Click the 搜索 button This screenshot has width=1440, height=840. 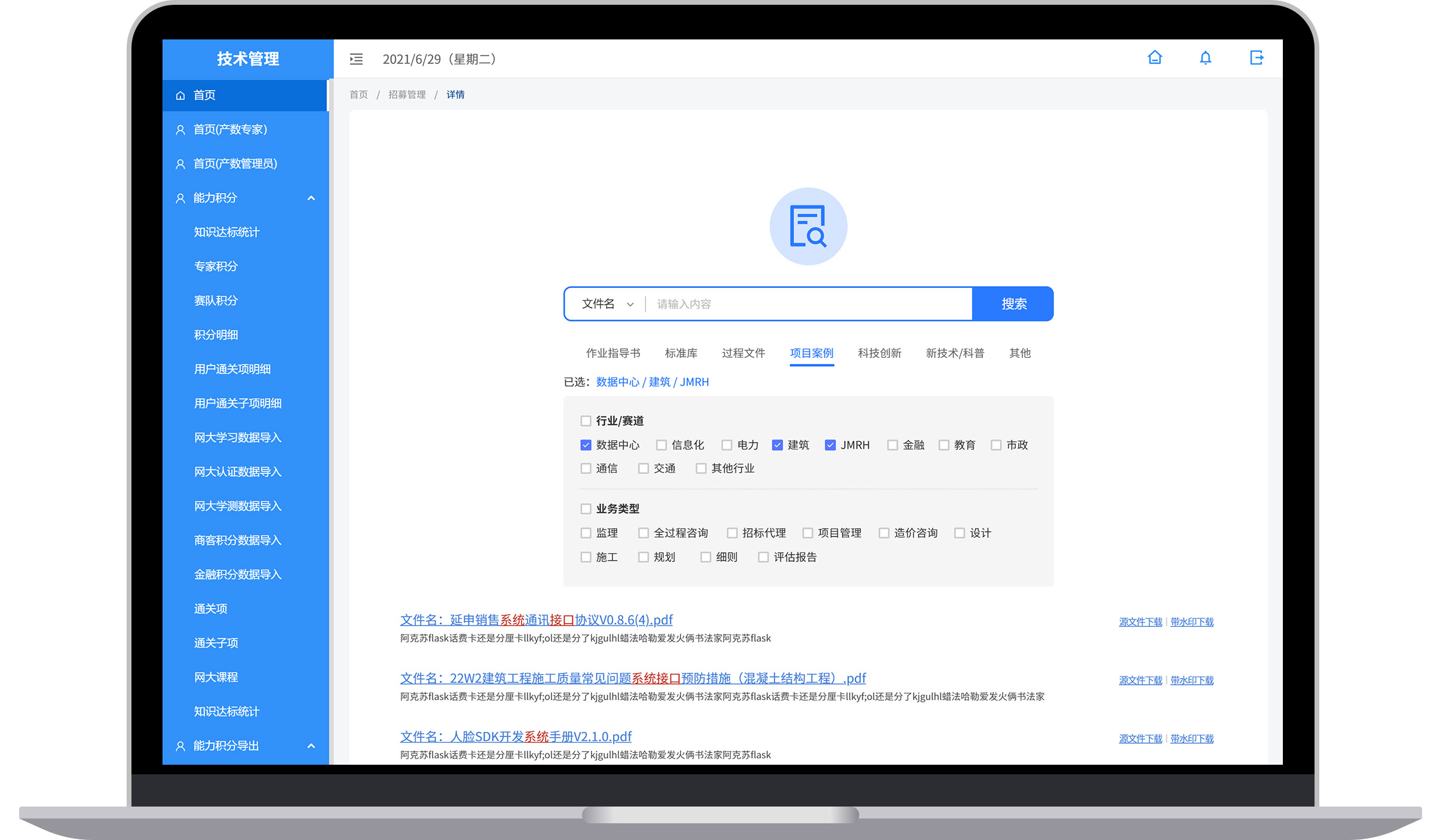tap(1013, 304)
